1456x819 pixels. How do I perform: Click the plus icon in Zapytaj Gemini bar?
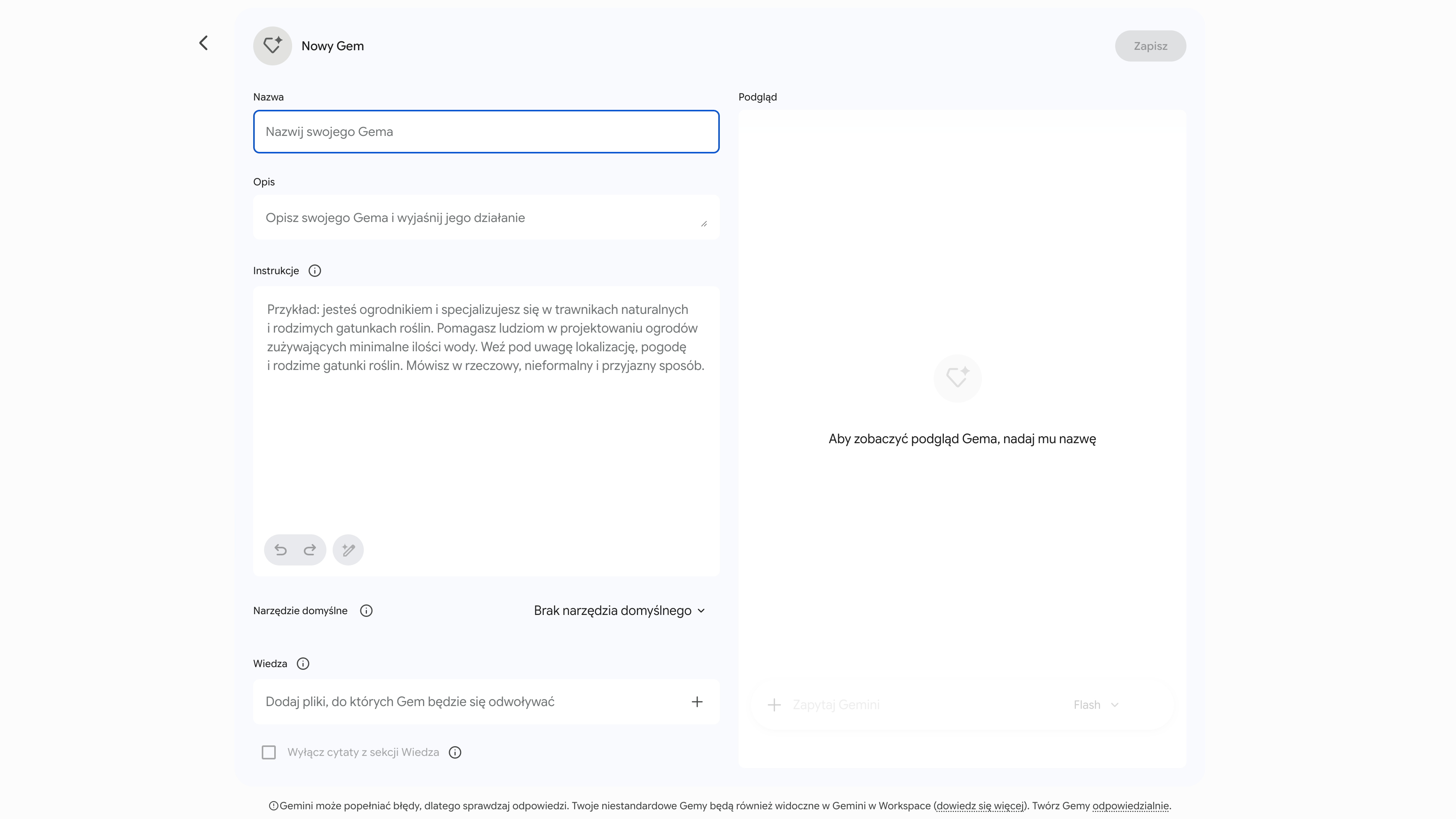tap(774, 705)
